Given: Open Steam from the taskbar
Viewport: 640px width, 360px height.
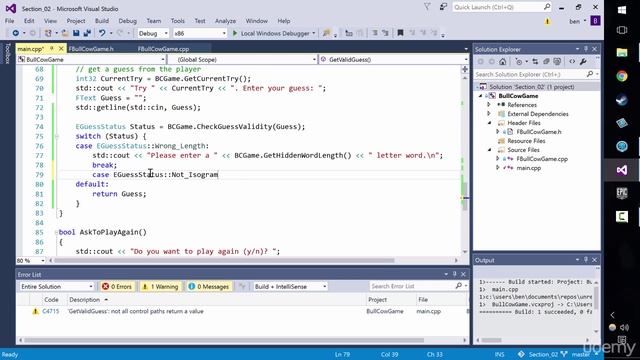Looking at the screenshot, I should [622, 100].
